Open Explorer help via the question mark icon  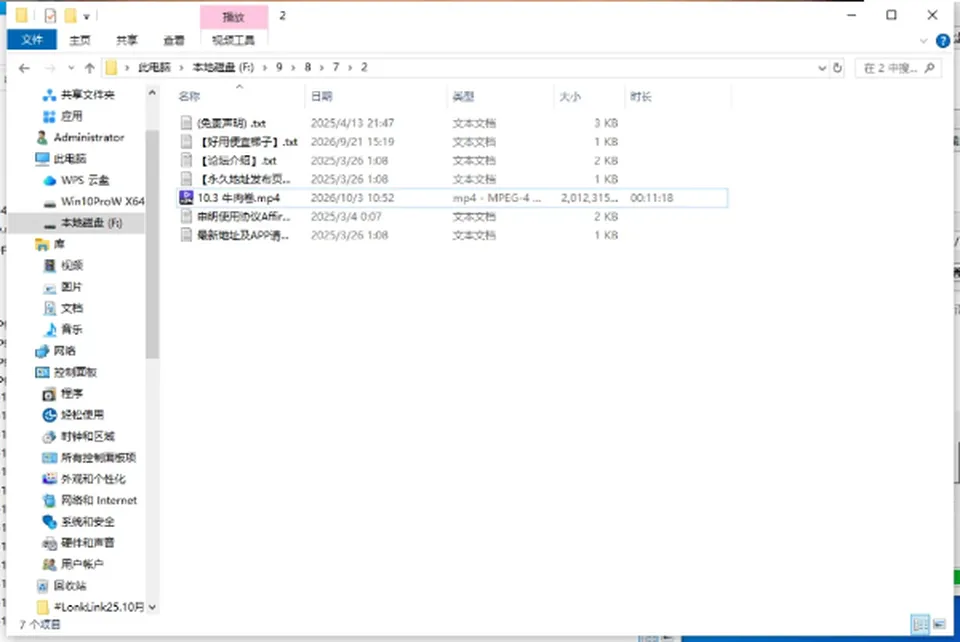click(x=943, y=41)
